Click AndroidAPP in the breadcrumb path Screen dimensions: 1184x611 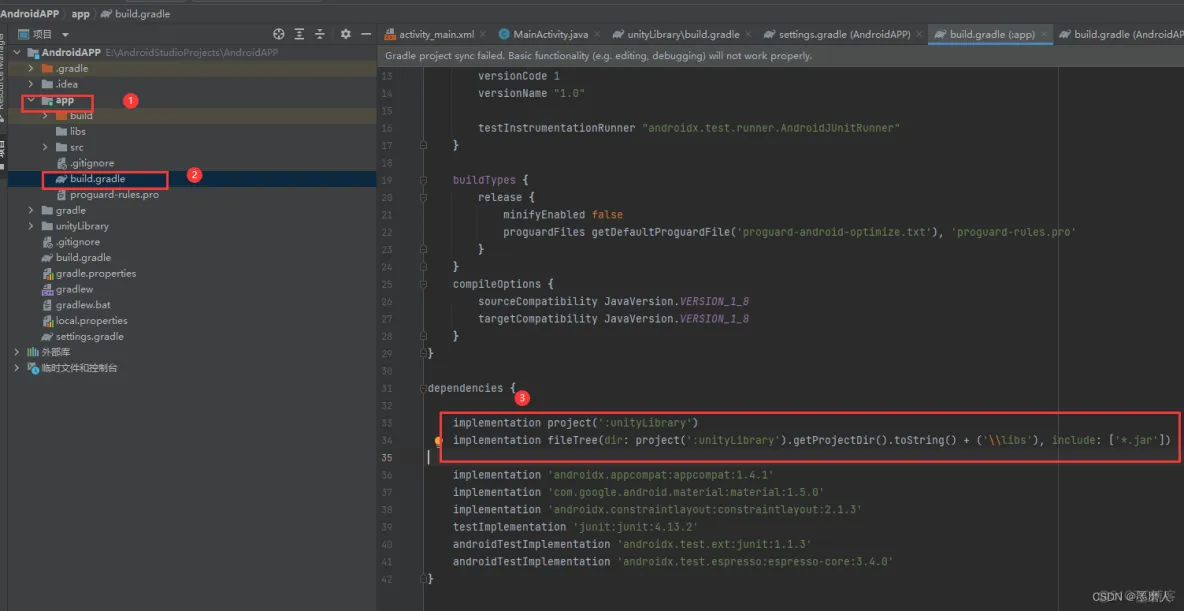click(29, 14)
